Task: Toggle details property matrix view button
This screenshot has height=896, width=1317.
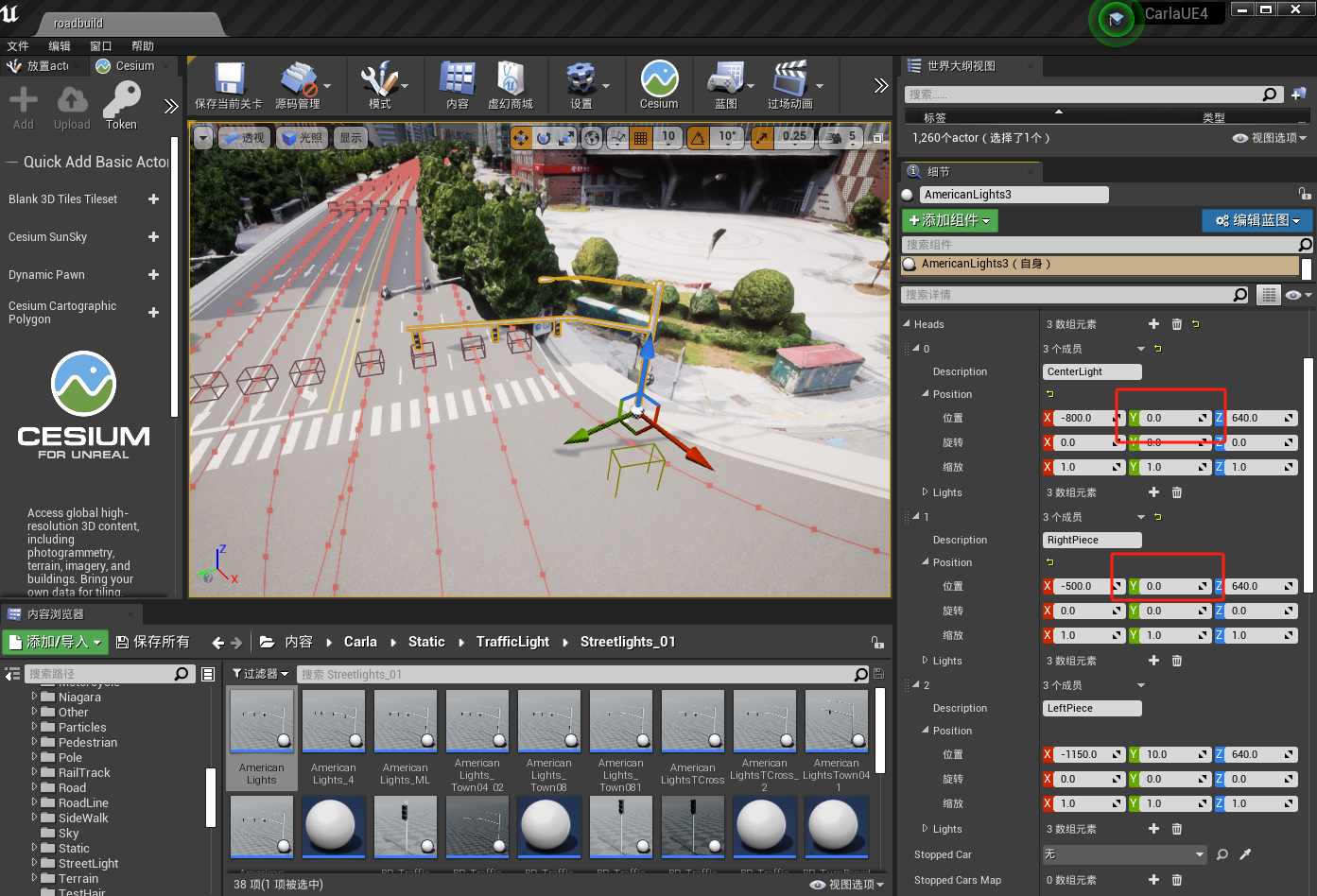Action: 1268,295
